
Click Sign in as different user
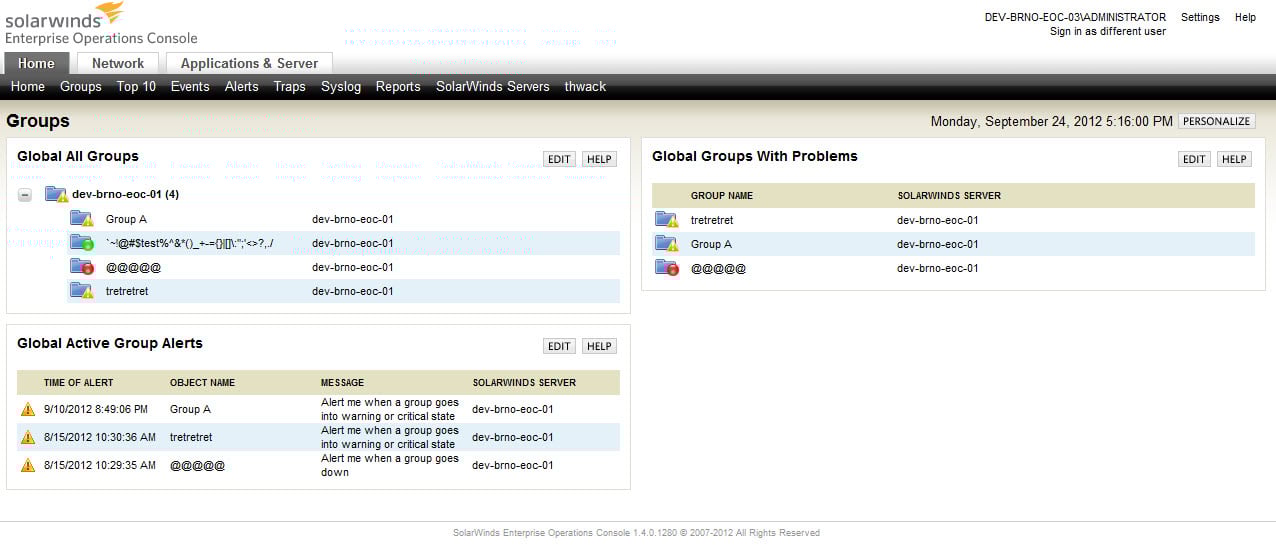1108,31
